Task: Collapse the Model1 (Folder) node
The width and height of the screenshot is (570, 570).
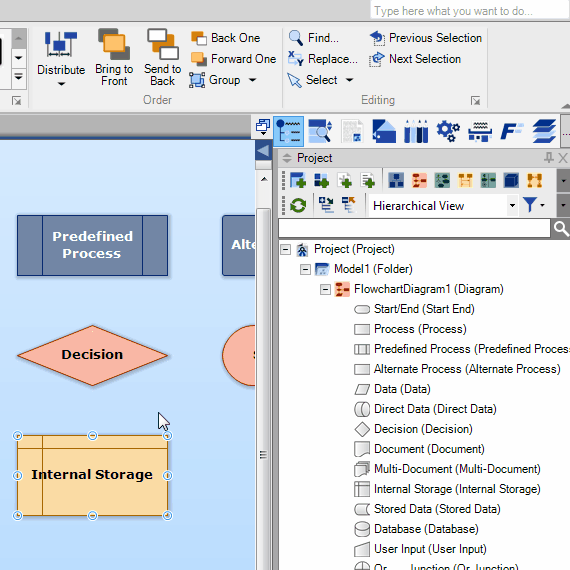Action: [305, 269]
